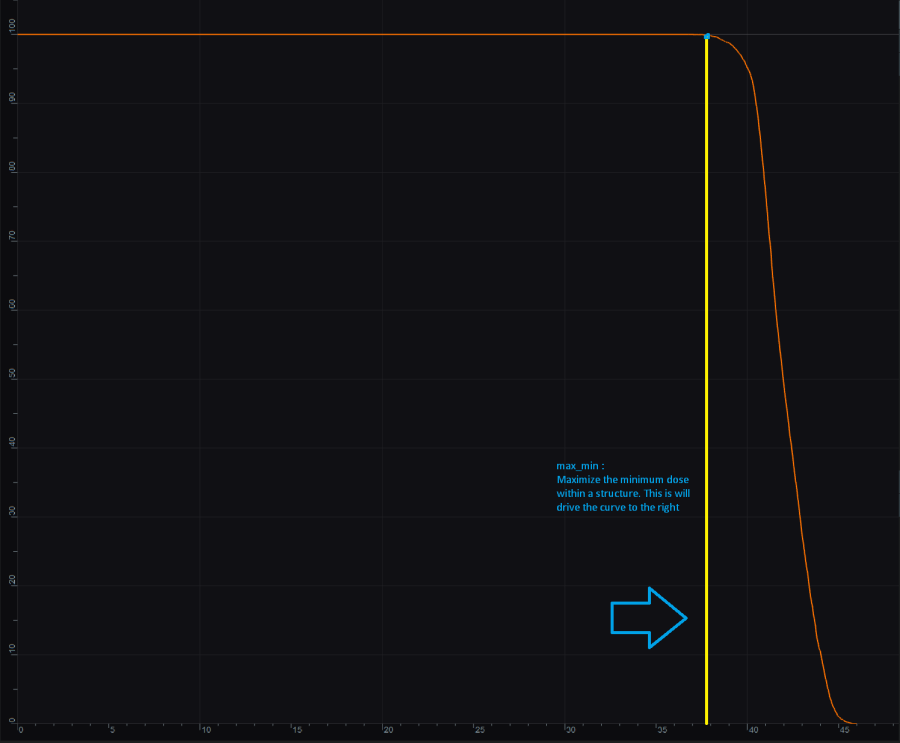Select the 40 tick label on the x-axis
Viewport: 900px width, 743px height.
pyautogui.click(x=753, y=730)
